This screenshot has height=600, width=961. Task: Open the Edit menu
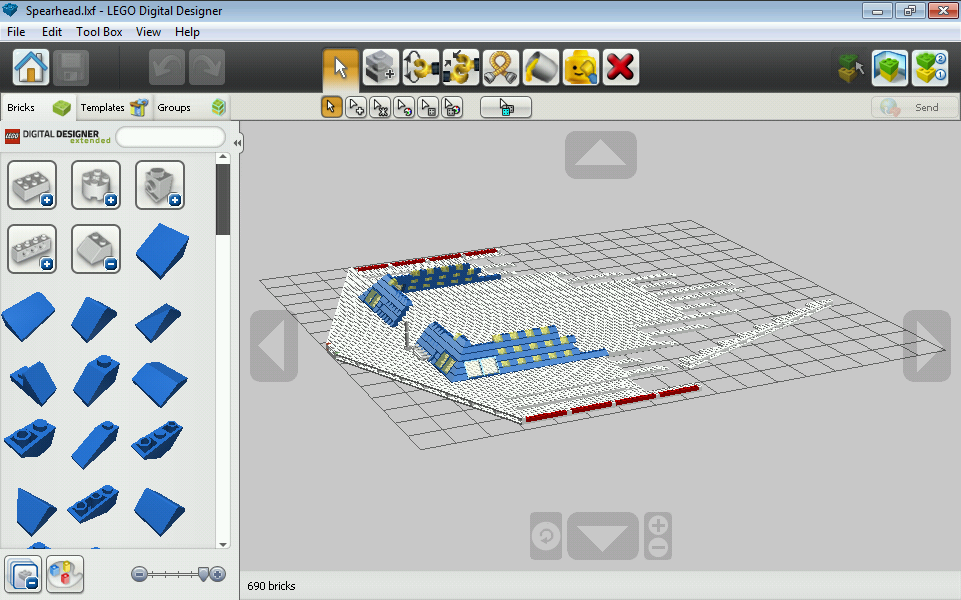click(51, 32)
